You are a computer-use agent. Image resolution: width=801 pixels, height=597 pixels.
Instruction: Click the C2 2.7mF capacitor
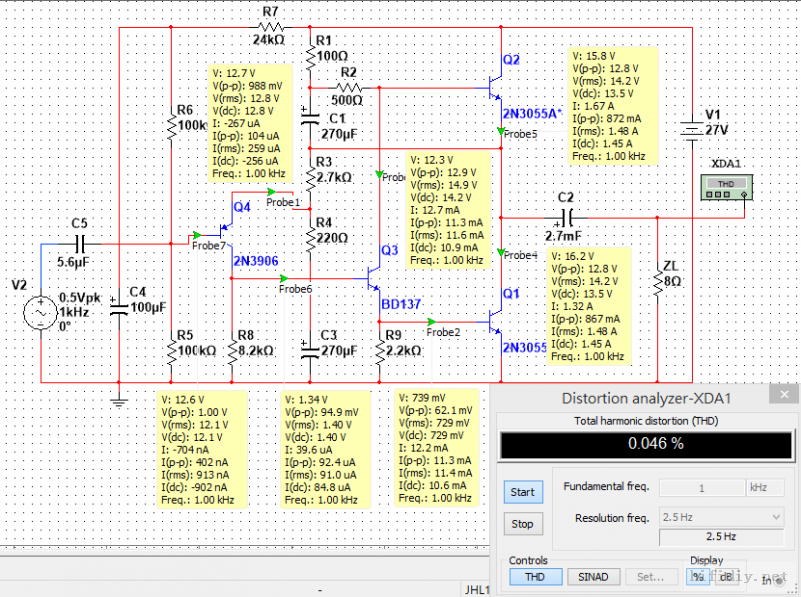point(565,215)
